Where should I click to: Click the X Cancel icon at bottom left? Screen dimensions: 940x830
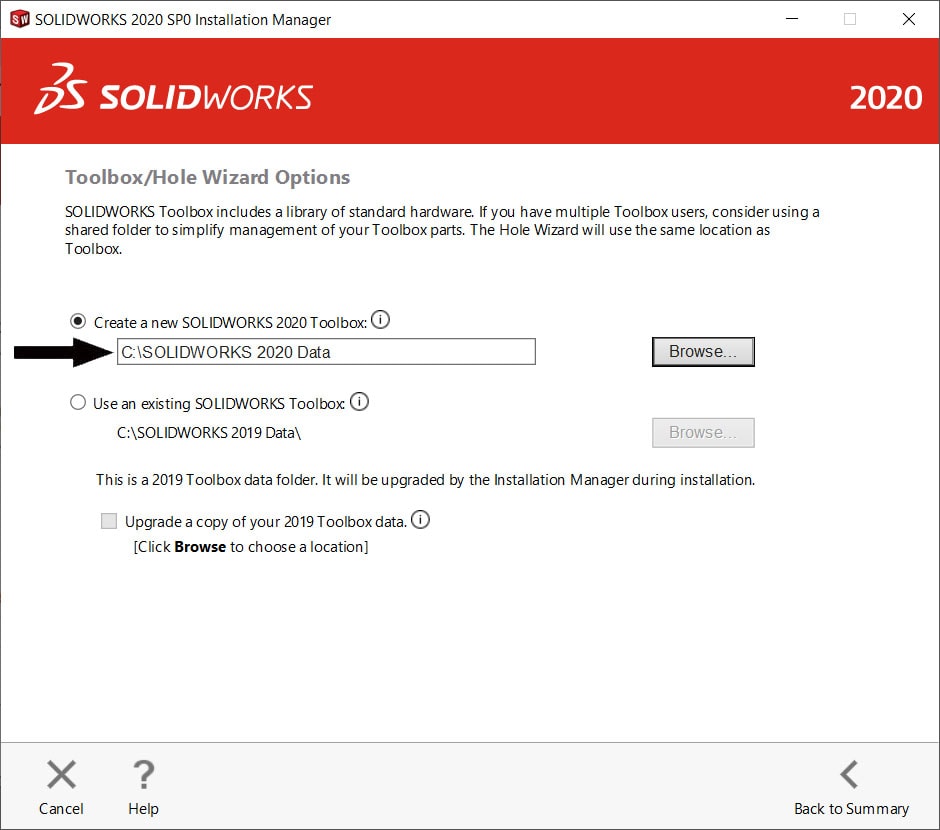click(x=61, y=773)
